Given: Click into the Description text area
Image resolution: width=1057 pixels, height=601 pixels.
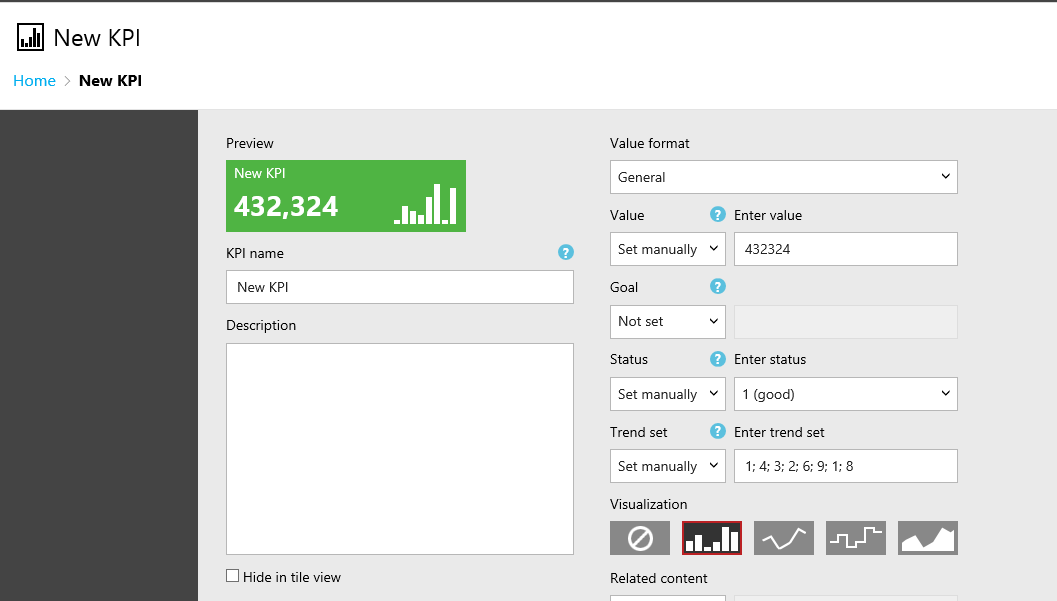Looking at the screenshot, I should tap(399, 448).
